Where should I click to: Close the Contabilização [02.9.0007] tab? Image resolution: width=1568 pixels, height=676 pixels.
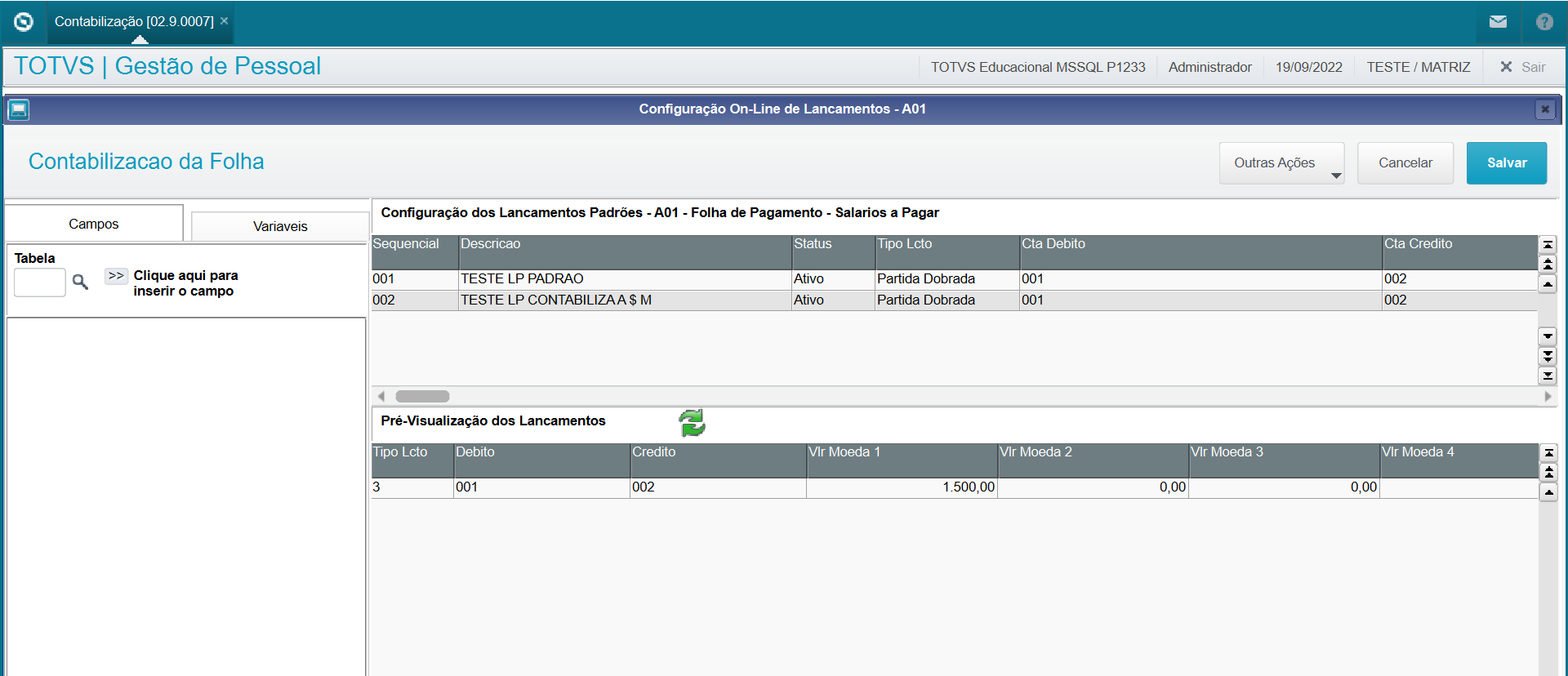coord(225,21)
